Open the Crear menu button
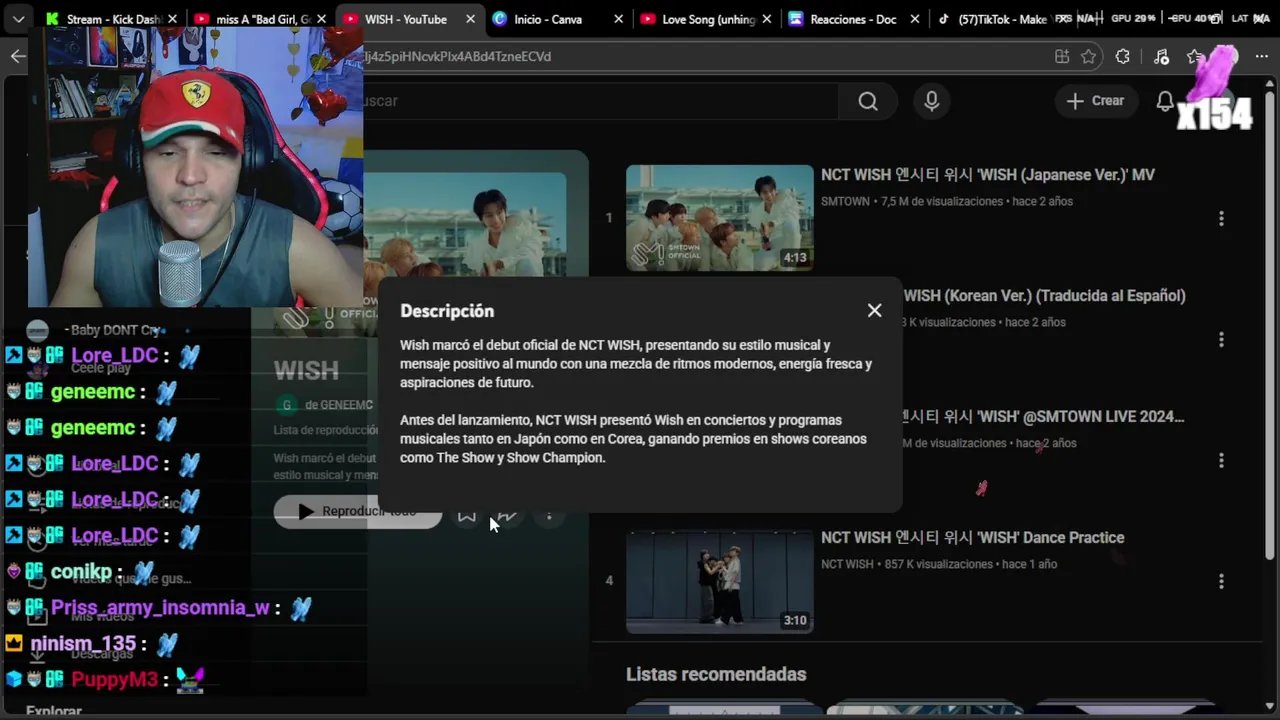This screenshot has height=720, width=1280. pyautogui.click(x=1095, y=101)
